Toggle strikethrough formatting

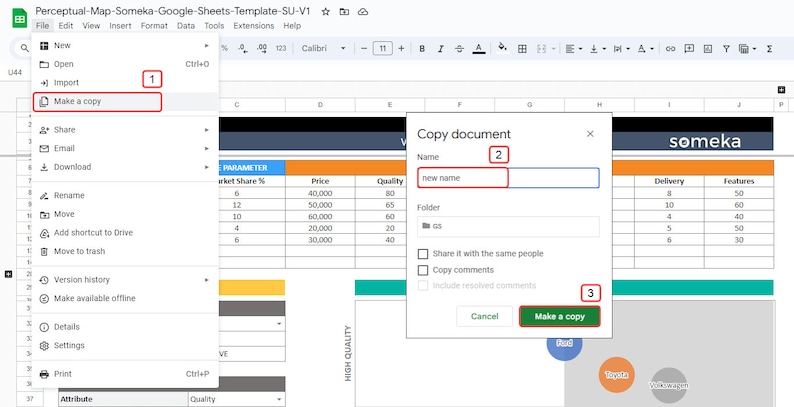click(459, 49)
